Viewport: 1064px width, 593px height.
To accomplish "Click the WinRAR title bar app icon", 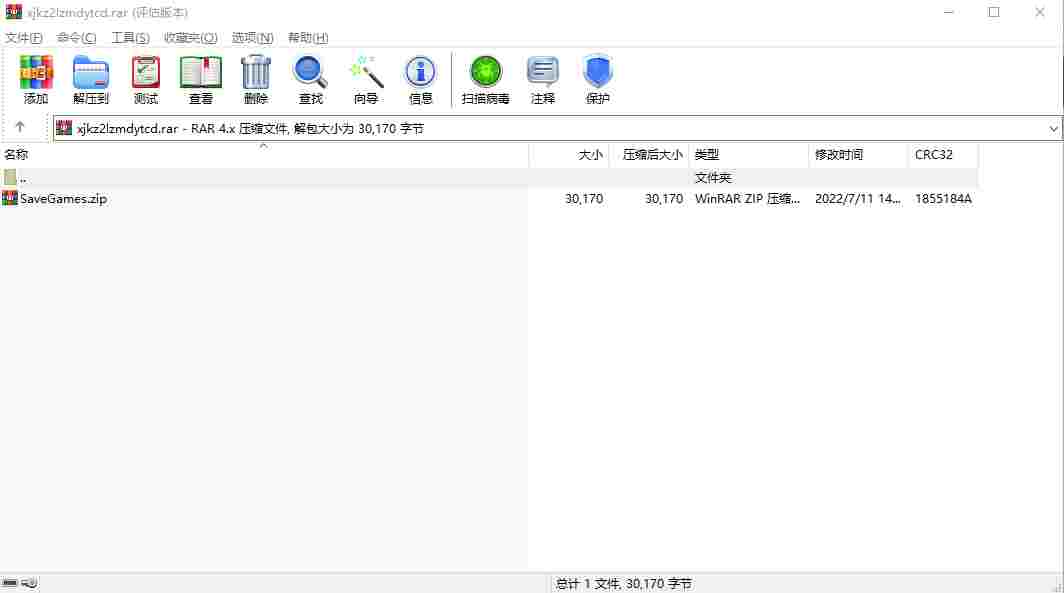I will coord(14,12).
